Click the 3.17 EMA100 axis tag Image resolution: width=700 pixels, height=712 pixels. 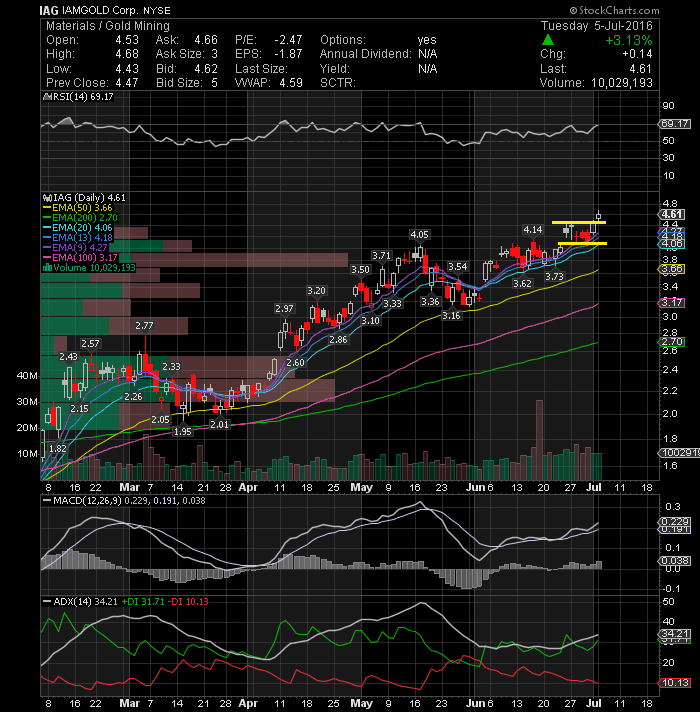tap(672, 302)
